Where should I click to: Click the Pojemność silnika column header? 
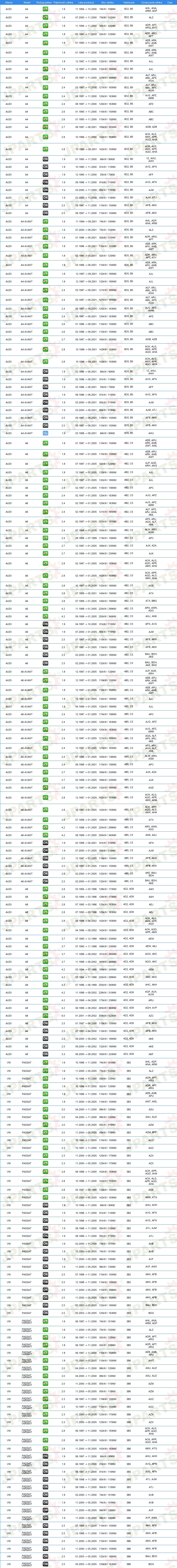tap(63, 2)
